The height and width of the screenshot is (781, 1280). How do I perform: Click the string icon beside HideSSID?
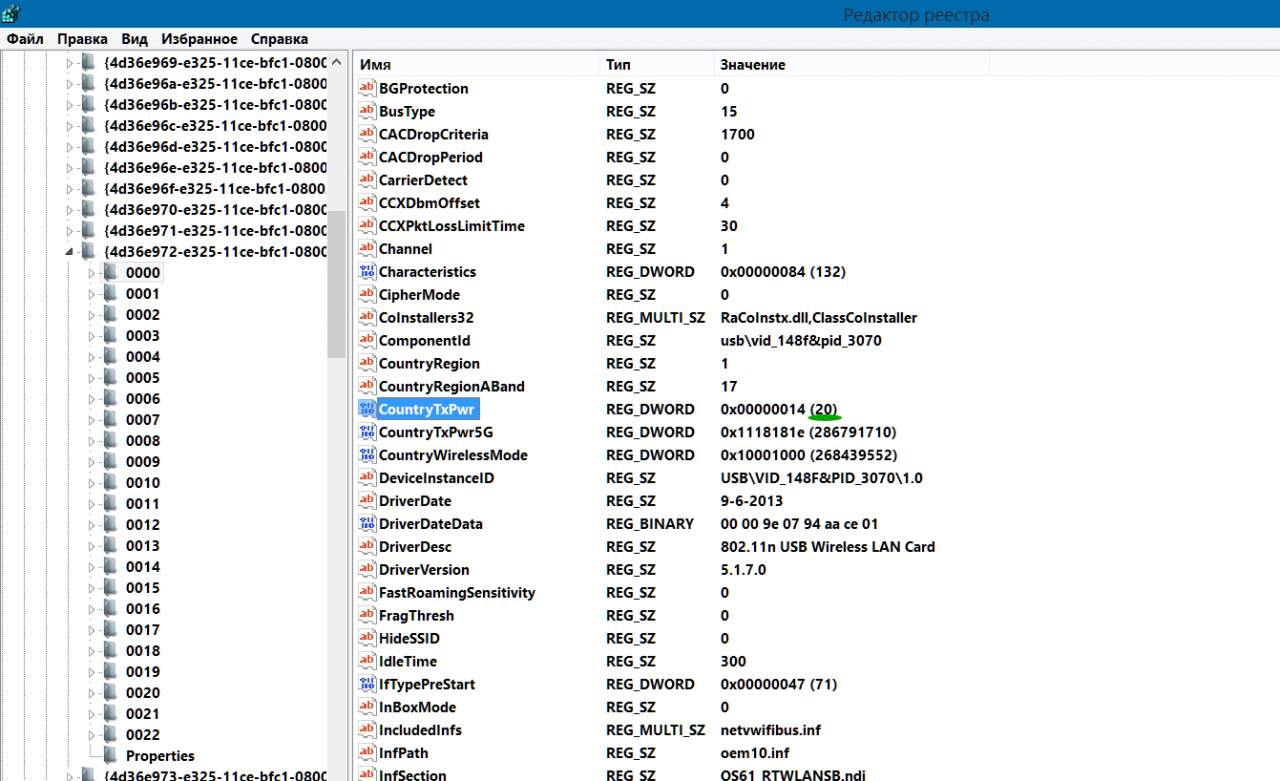[x=367, y=639]
